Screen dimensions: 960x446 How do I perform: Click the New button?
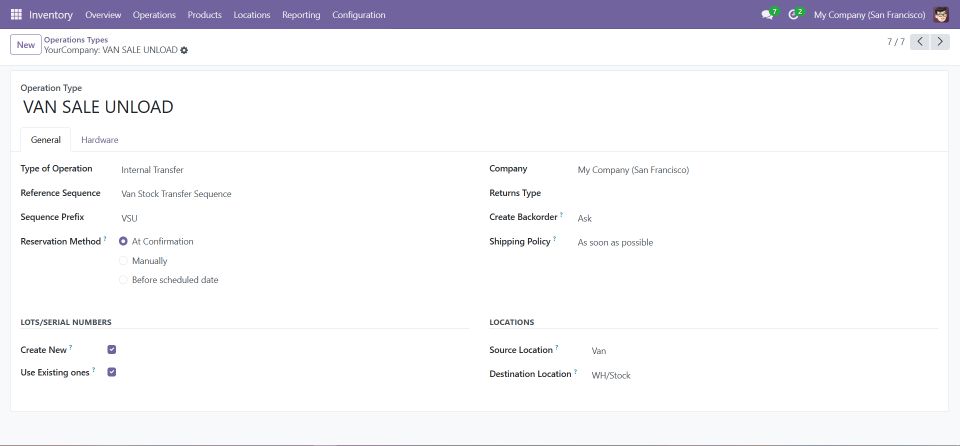26,45
